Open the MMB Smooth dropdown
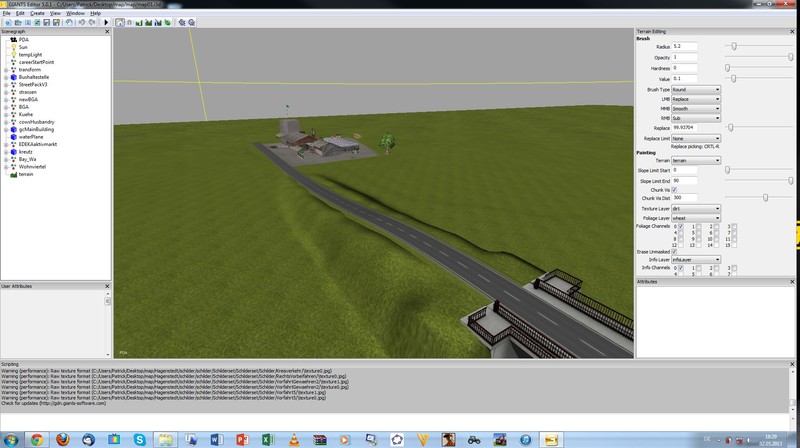 [696, 109]
